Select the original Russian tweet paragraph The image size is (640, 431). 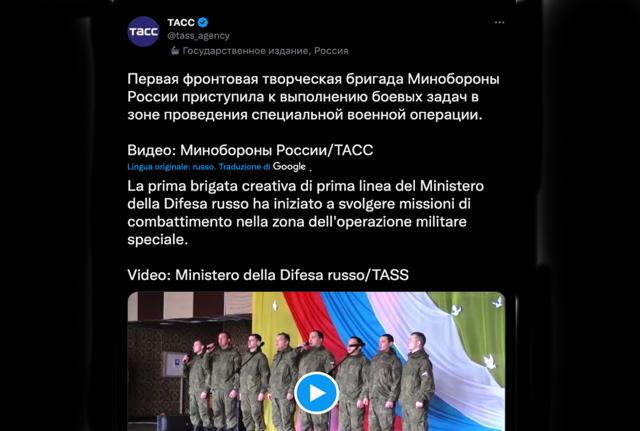click(313, 97)
